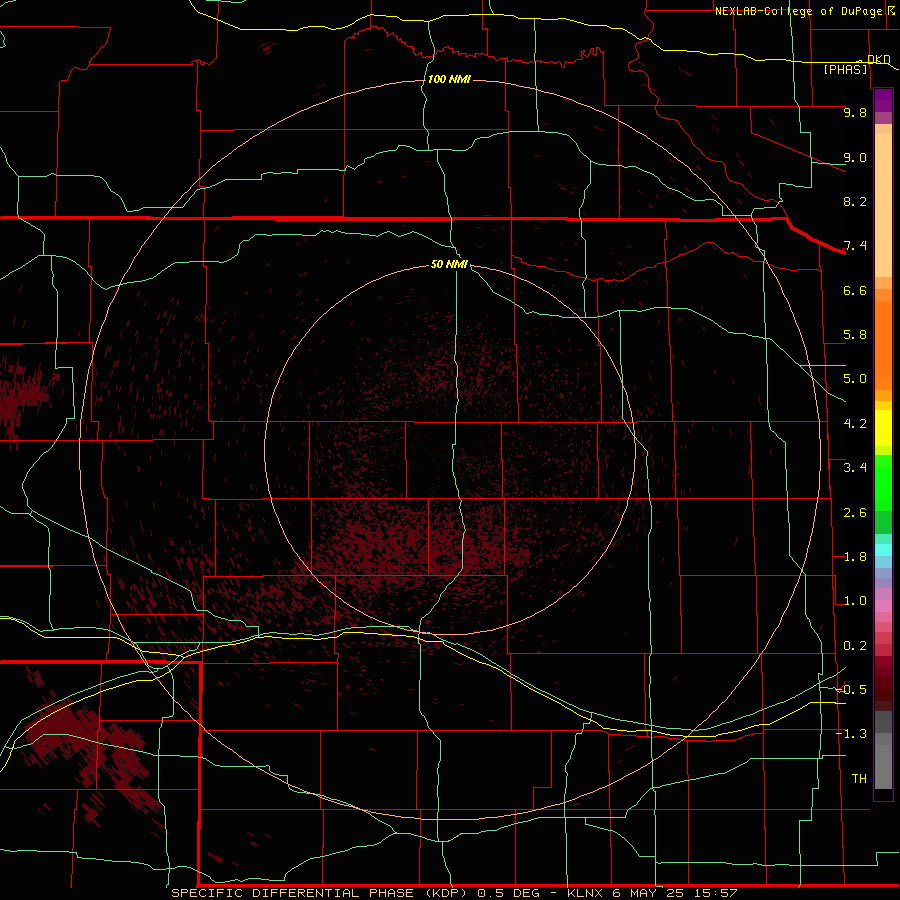The image size is (900, 900).
Task: Click the yellow color bar segment
Action: pyautogui.click(x=883, y=428)
